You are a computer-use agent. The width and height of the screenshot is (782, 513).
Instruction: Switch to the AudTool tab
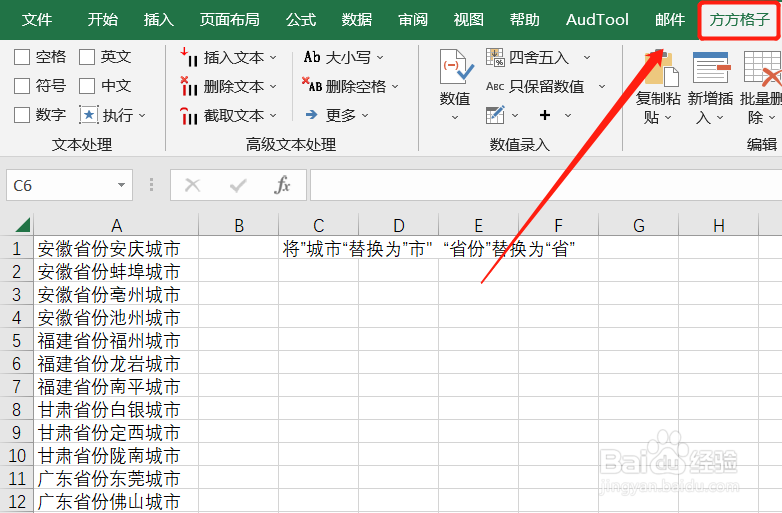(597, 19)
